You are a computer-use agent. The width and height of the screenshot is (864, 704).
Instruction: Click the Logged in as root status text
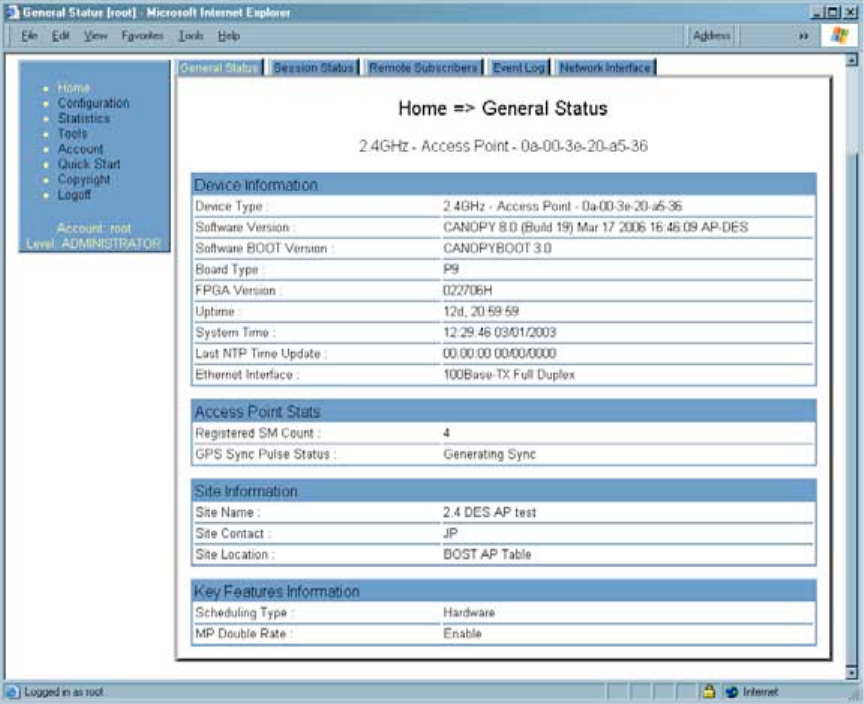tap(64, 692)
